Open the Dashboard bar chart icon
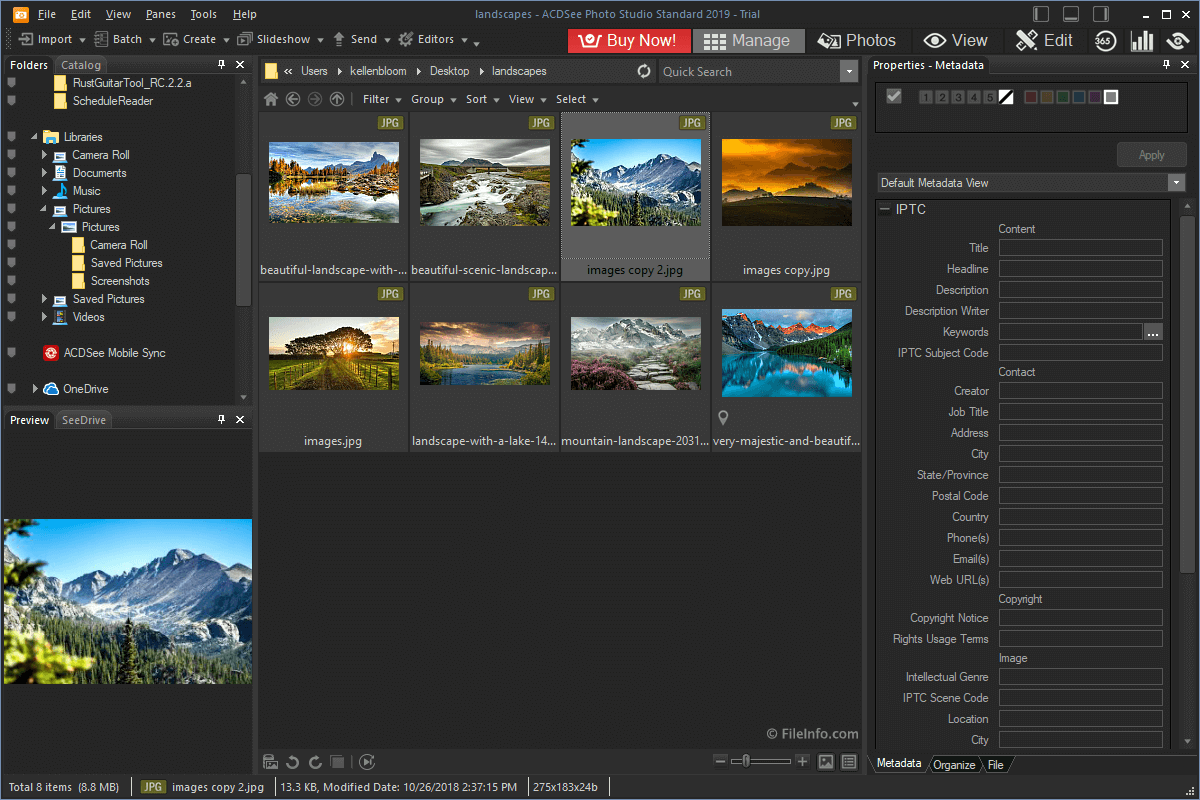This screenshot has height=800, width=1200. [x=1141, y=40]
